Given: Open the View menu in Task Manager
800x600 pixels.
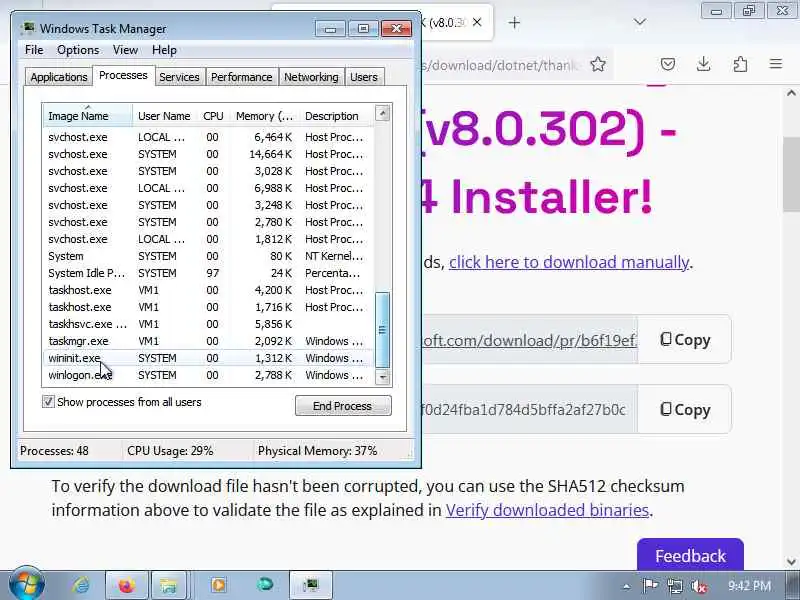Looking at the screenshot, I should [126, 49].
